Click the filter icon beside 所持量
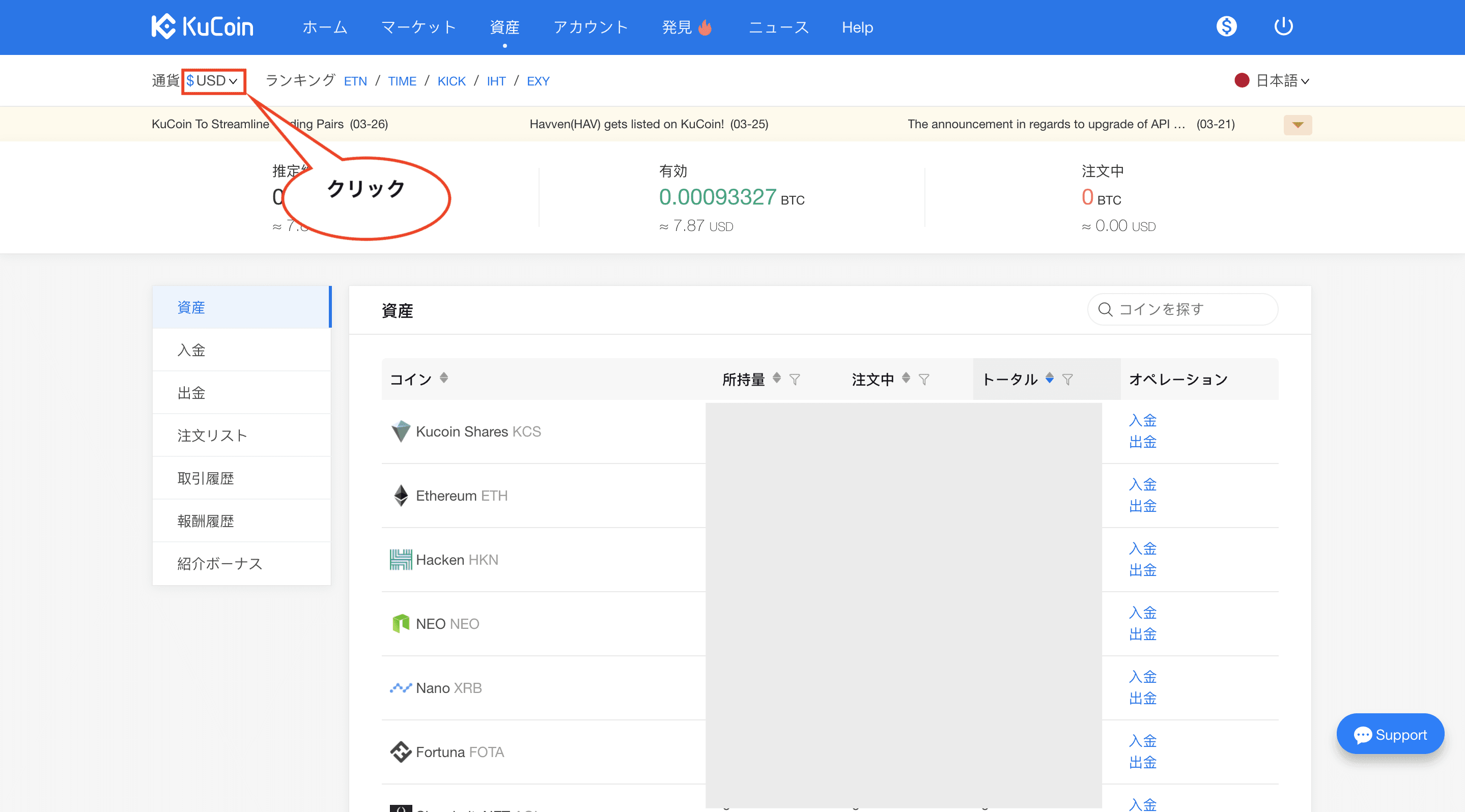 click(x=795, y=380)
